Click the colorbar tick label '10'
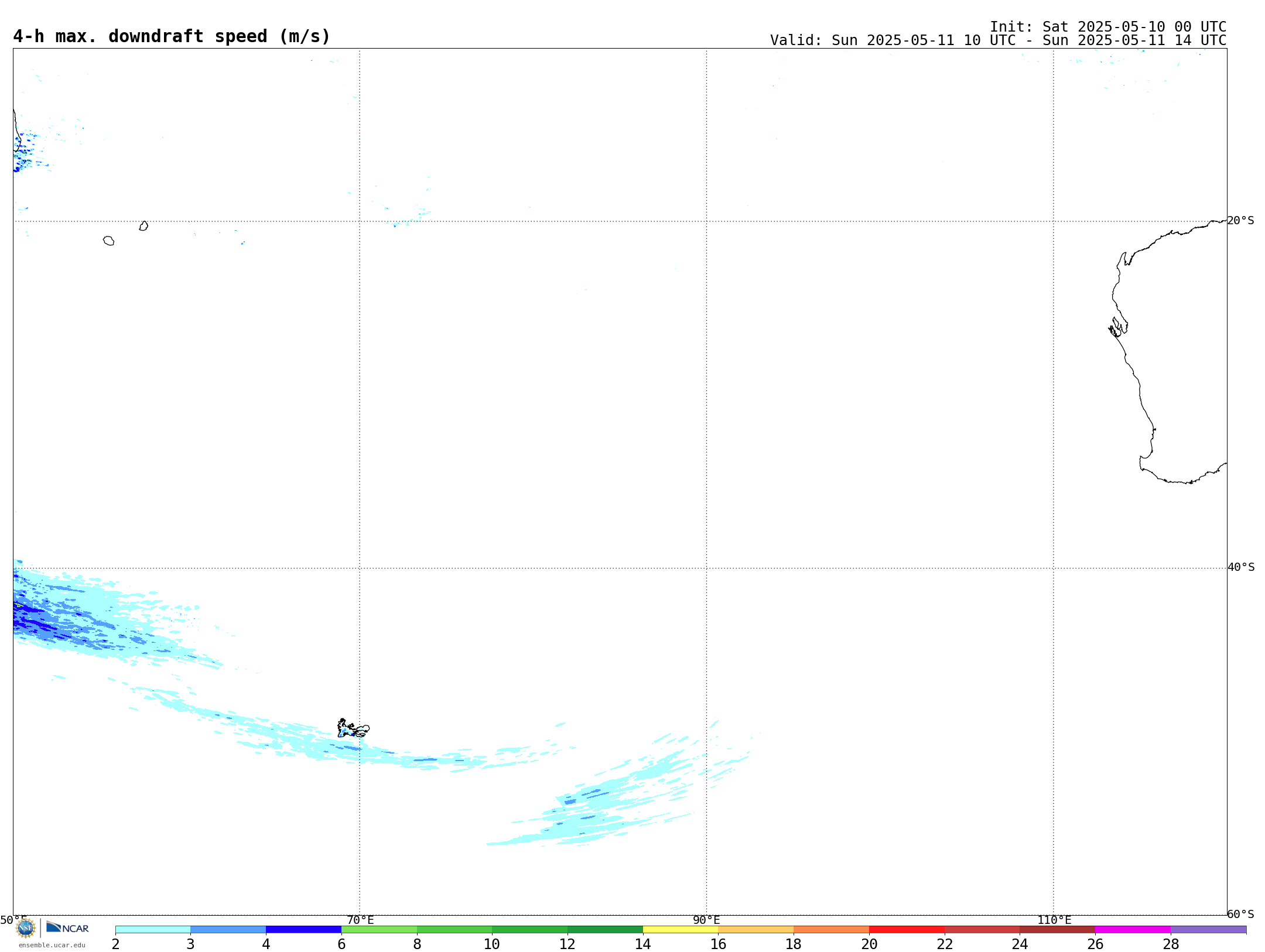 [492, 944]
